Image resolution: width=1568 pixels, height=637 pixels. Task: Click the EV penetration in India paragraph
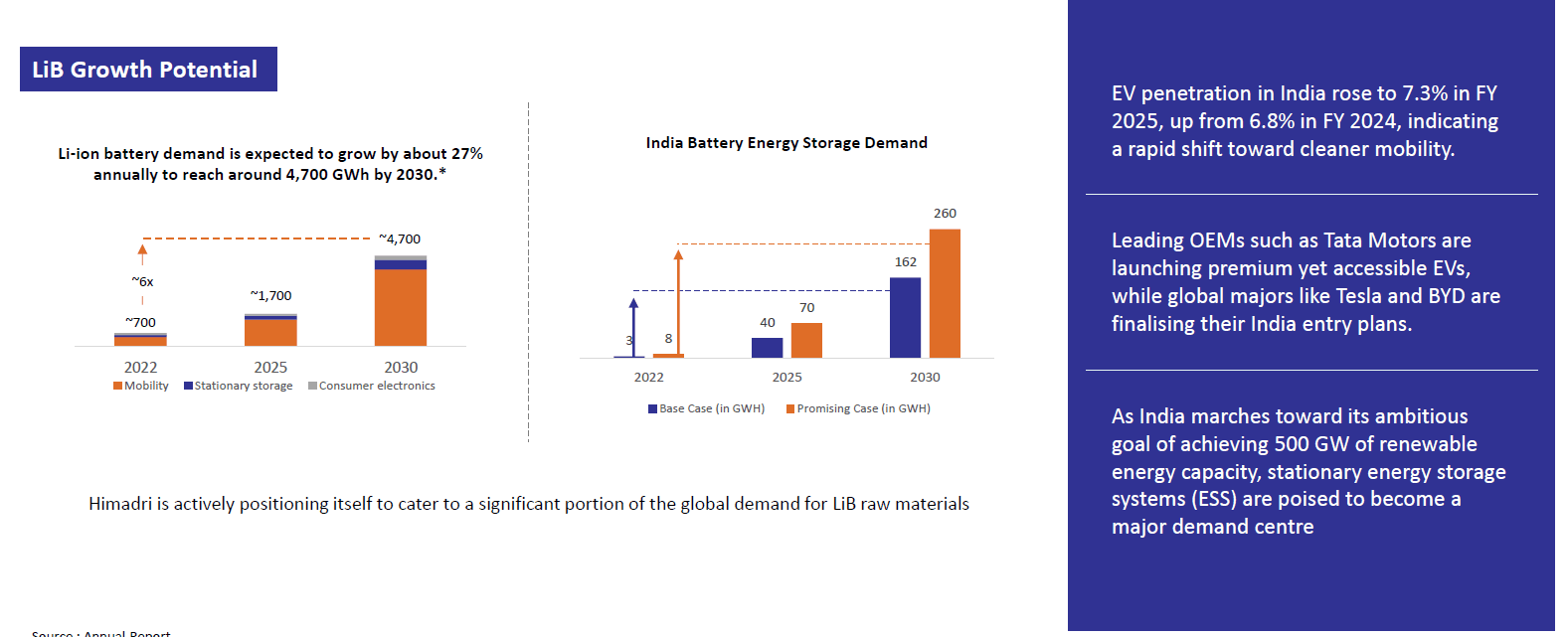pyautogui.click(x=1305, y=121)
